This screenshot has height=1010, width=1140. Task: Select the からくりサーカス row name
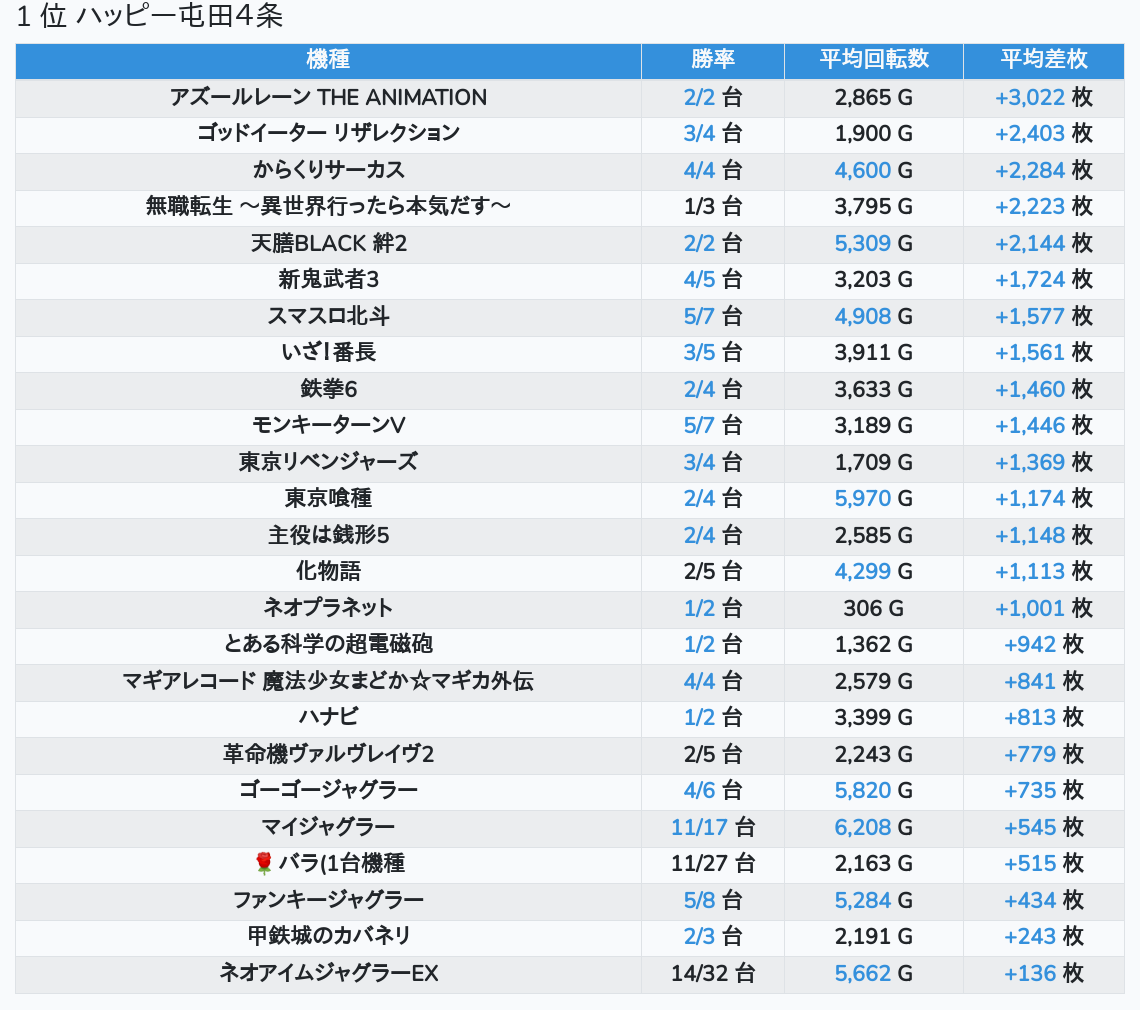(x=328, y=170)
